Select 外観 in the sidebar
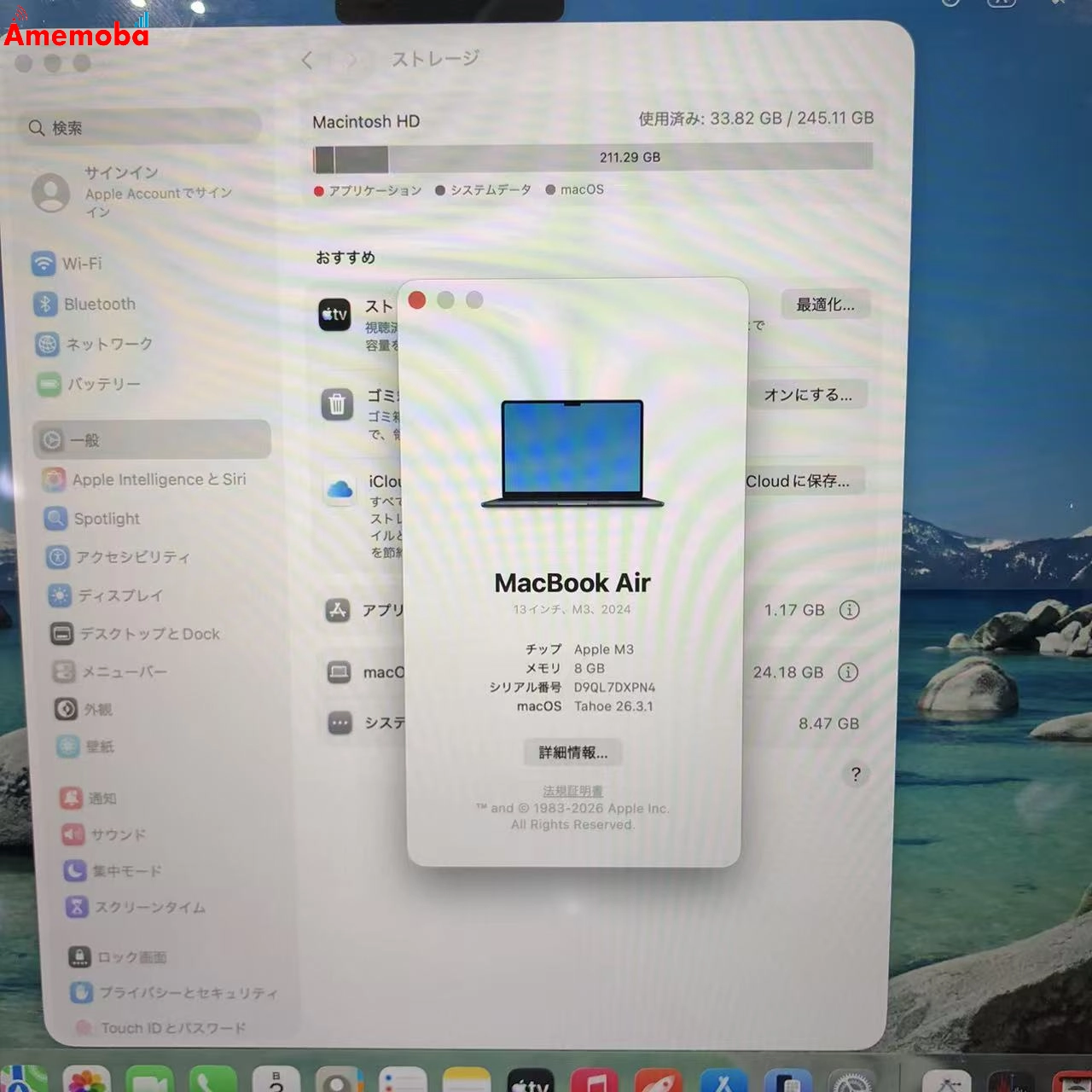This screenshot has width=1092, height=1092. click(84, 709)
